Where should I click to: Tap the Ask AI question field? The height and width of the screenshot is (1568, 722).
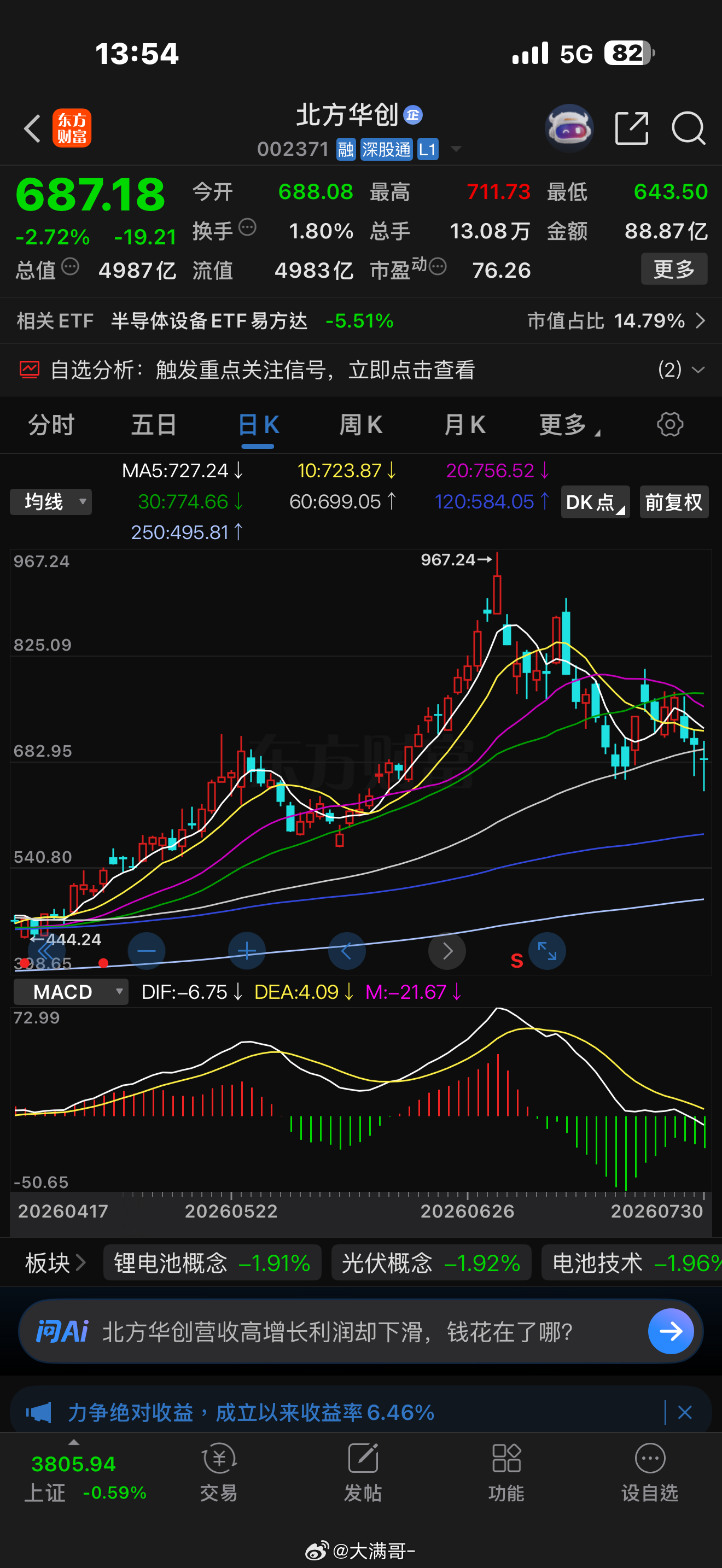pyautogui.click(x=361, y=1331)
